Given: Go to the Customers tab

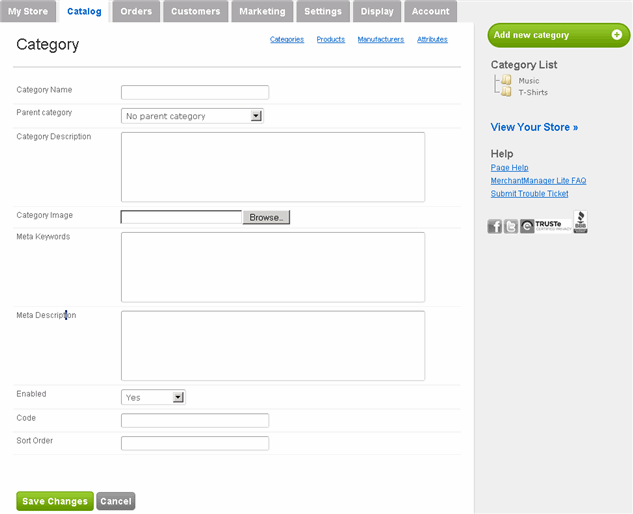Looking at the screenshot, I should click(195, 11).
